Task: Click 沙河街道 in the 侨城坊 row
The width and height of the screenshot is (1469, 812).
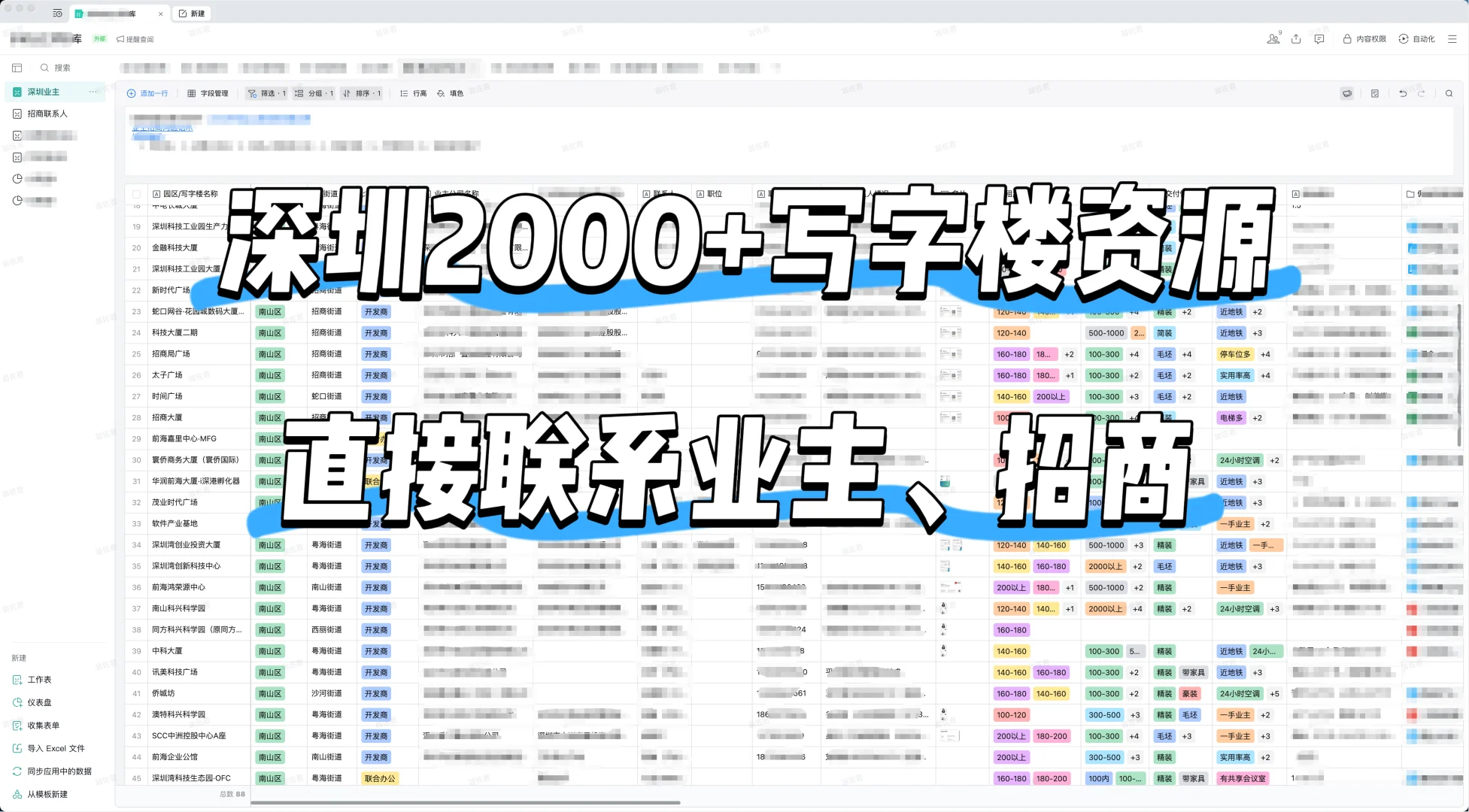Action: coord(326,693)
